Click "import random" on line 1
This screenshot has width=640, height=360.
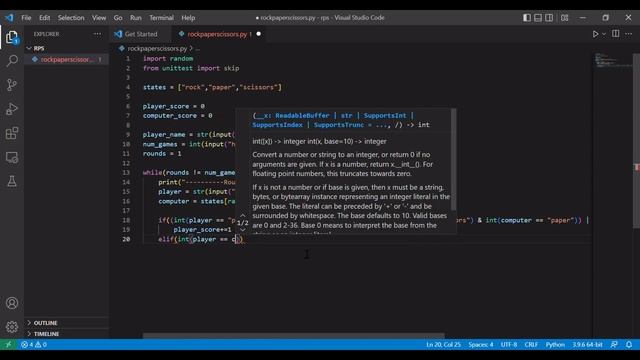click(x=168, y=59)
